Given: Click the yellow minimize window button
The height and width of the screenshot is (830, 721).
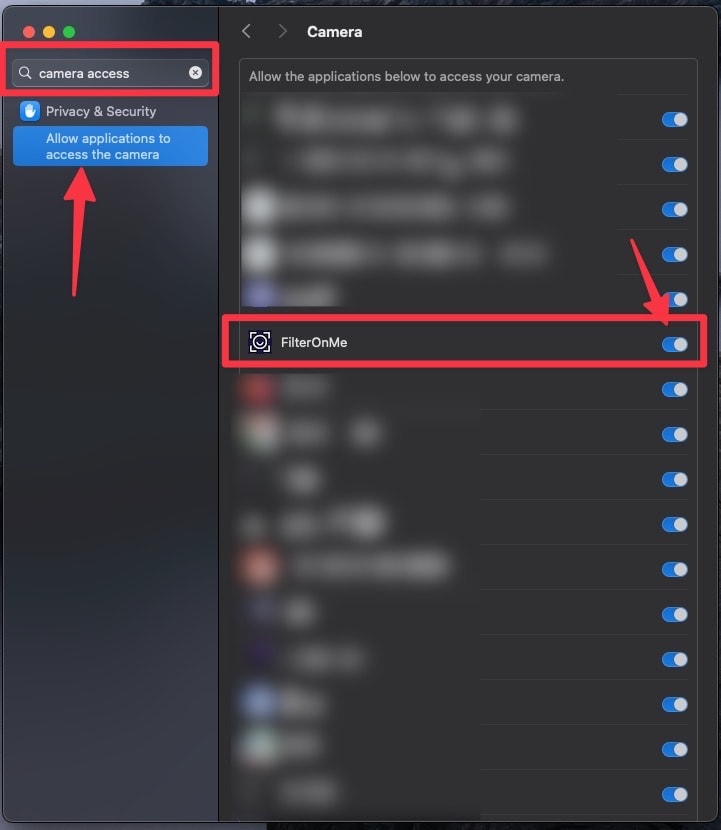Looking at the screenshot, I should pos(49,32).
